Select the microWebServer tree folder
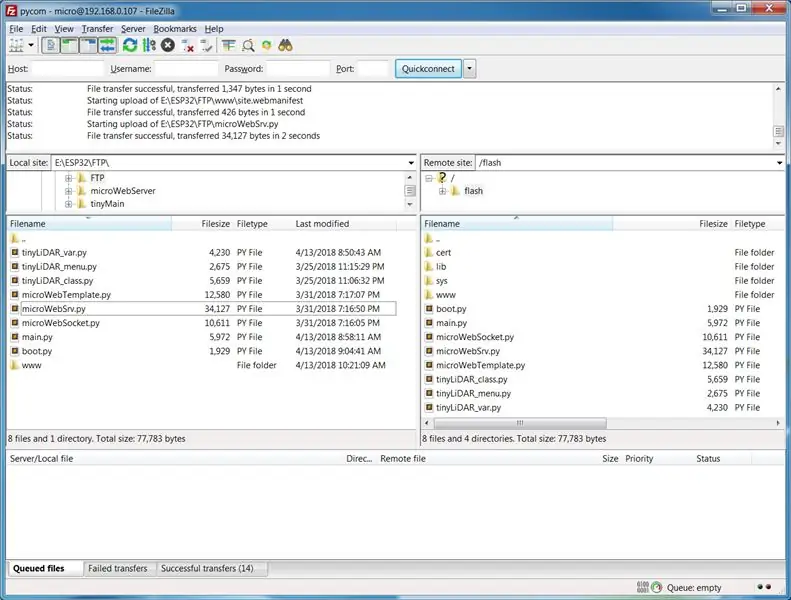The width and height of the screenshot is (791, 600). pyautogui.click(x=123, y=191)
